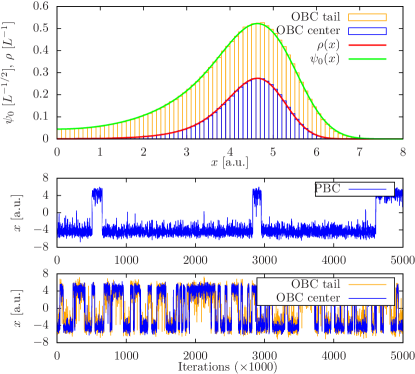
Task: Click the '1000' tick label under bottom plot
Action: point(126,356)
